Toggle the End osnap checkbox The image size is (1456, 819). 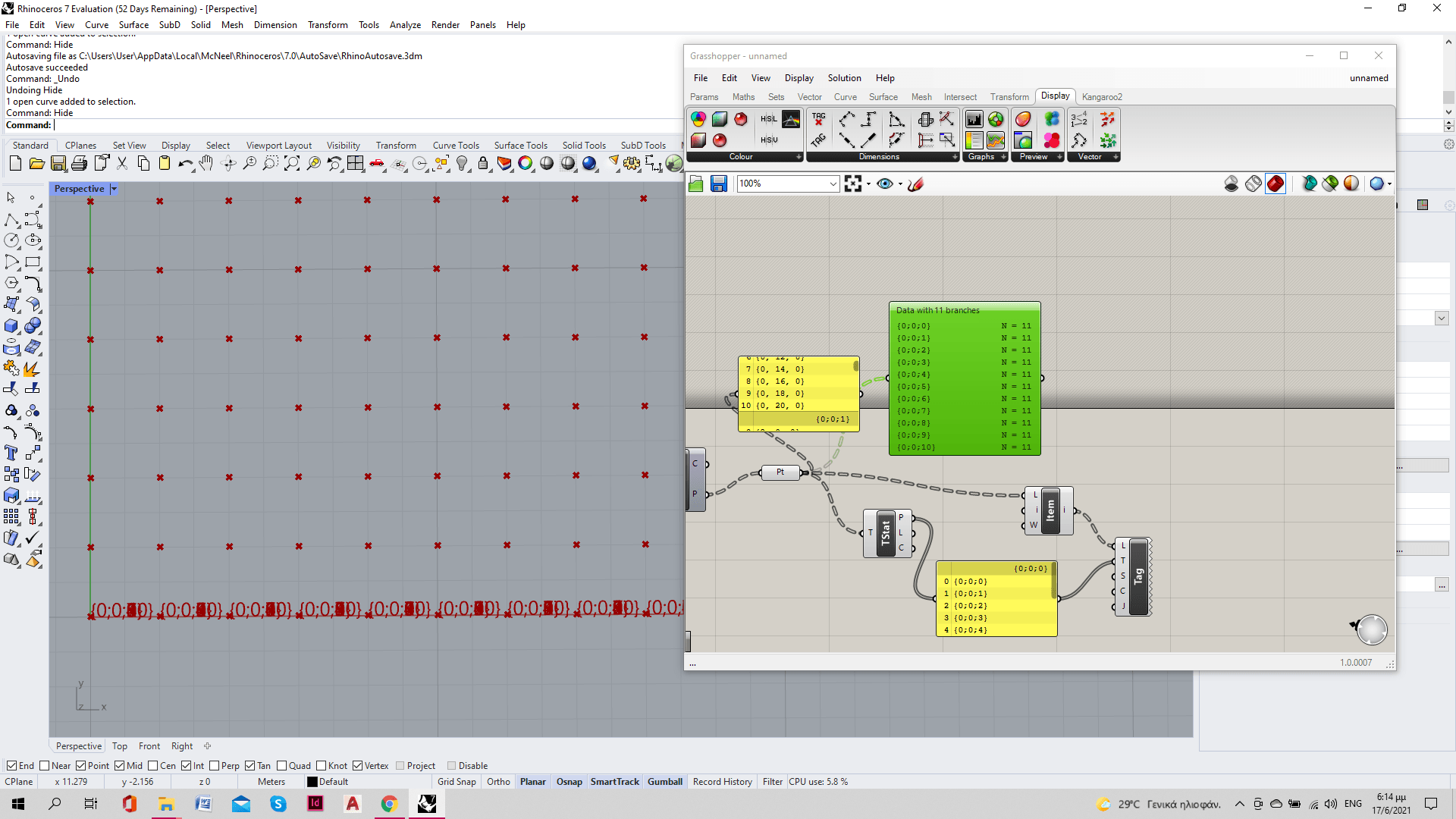pyautogui.click(x=11, y=765)
